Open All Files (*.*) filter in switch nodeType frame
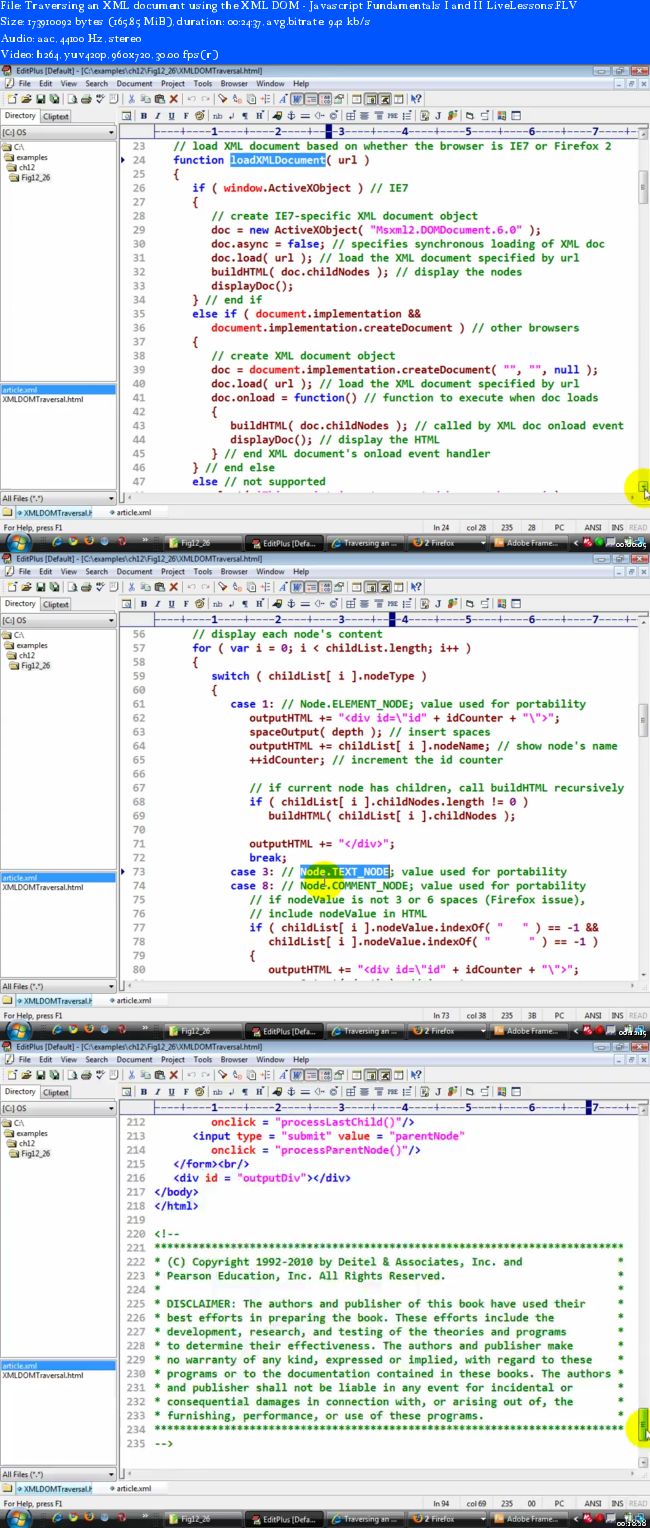The width and height of the screenshot is (650, 1528). point(57,986)
